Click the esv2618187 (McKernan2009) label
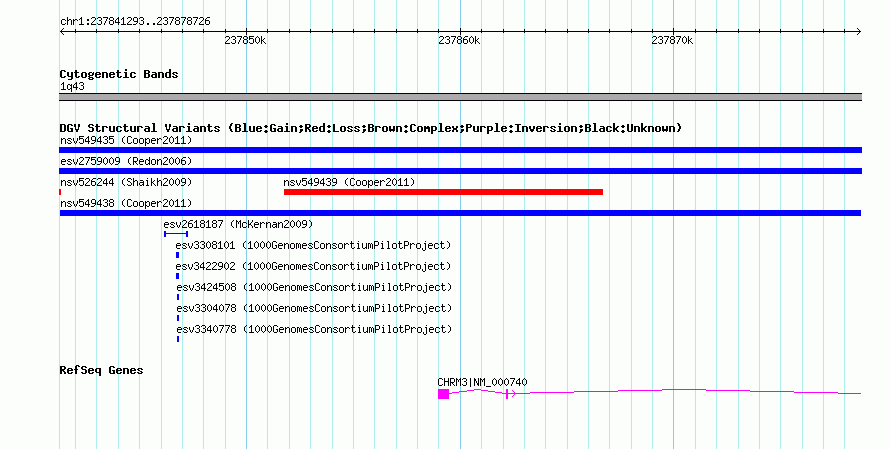890x449 pixels. (238, 224)
